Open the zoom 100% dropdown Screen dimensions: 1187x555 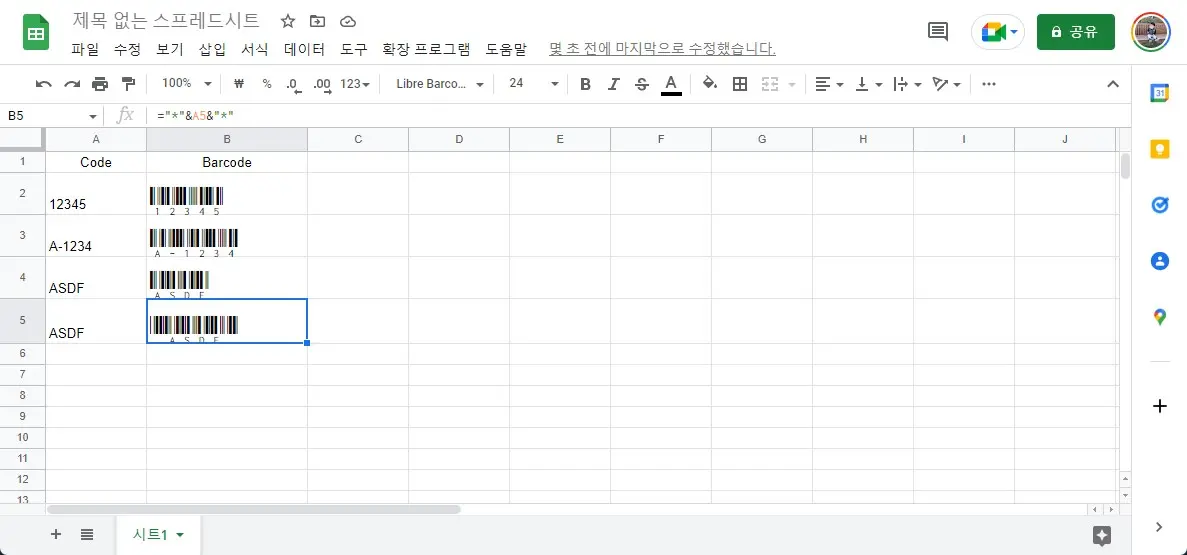(186, 84)
